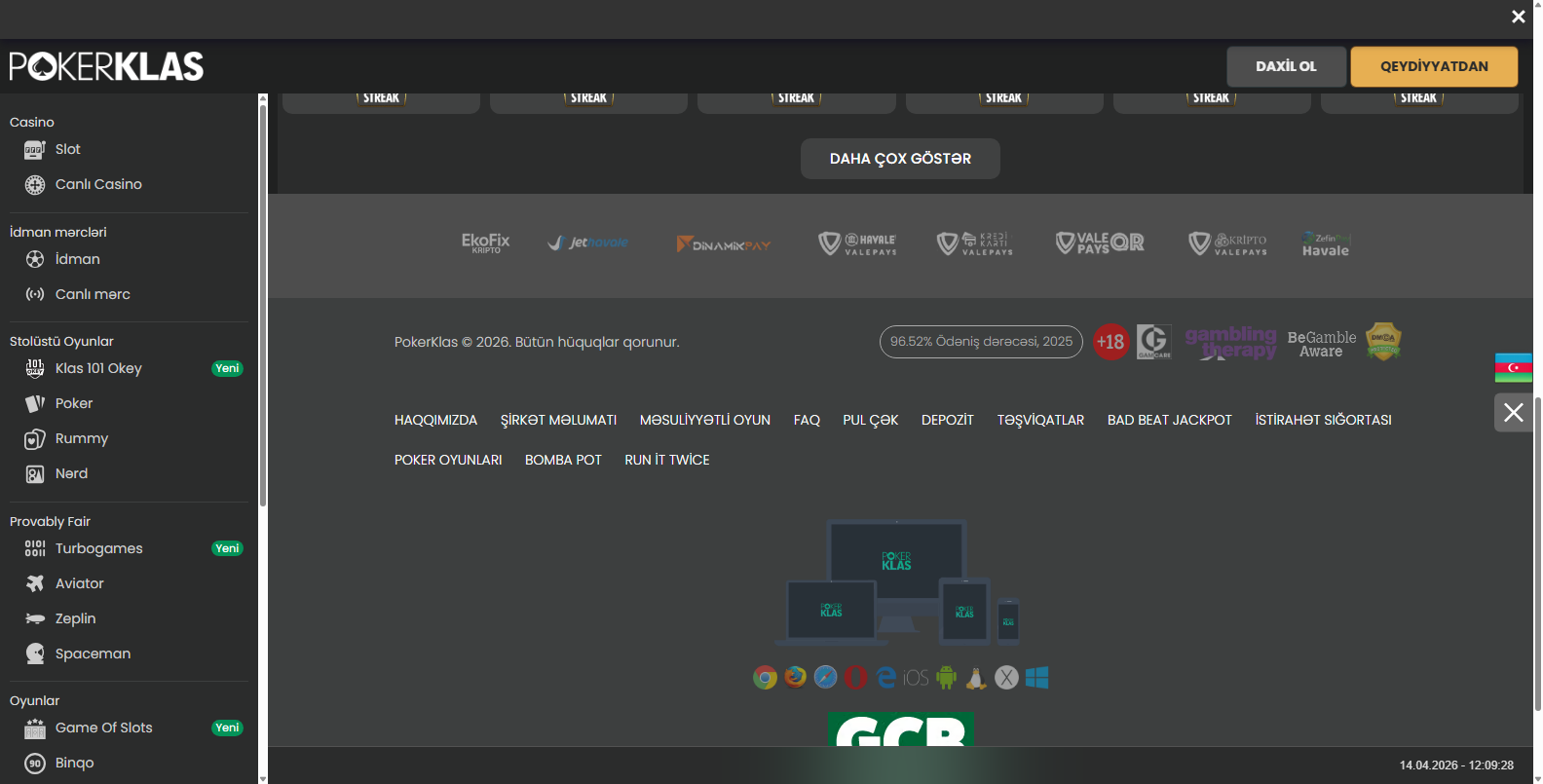Screen dimensions: 1543x784
Task: Click the Nərd backgammon icon
Action: 35,473
